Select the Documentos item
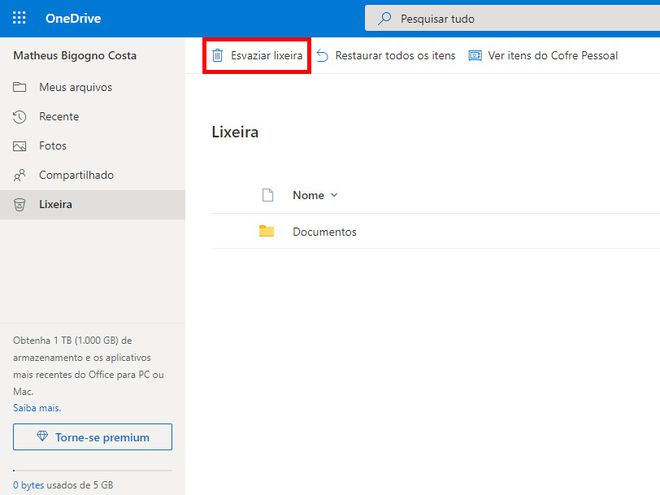 pyautogui.click(x=324, y=232)
